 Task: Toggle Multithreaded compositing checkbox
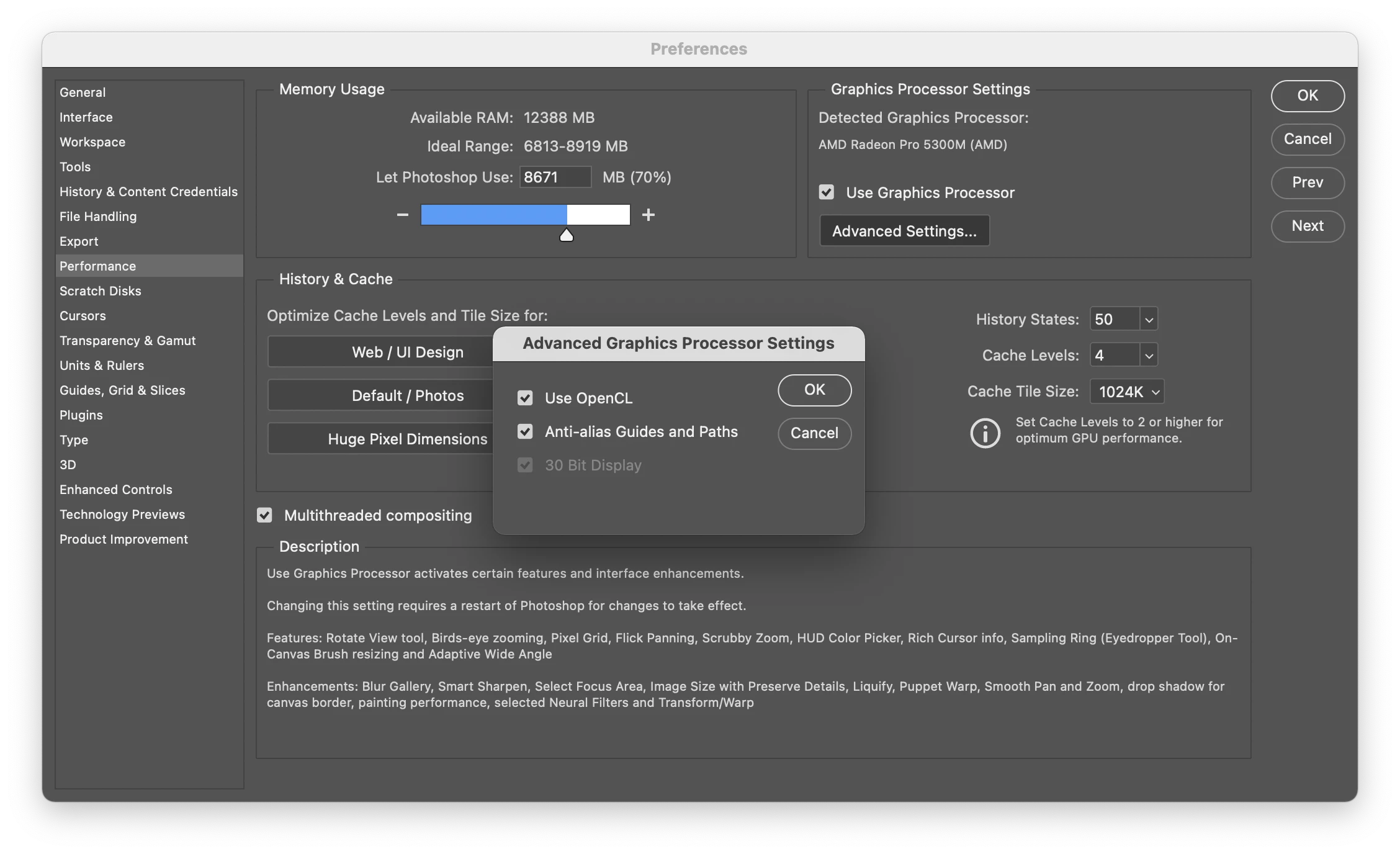(265, 515)
